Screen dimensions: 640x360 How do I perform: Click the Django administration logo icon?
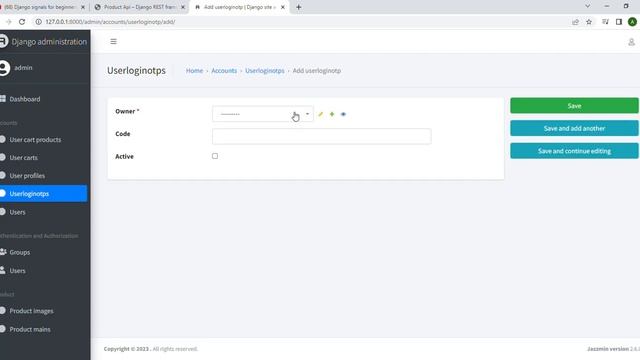pyautogui.click(x=4, y=41)
